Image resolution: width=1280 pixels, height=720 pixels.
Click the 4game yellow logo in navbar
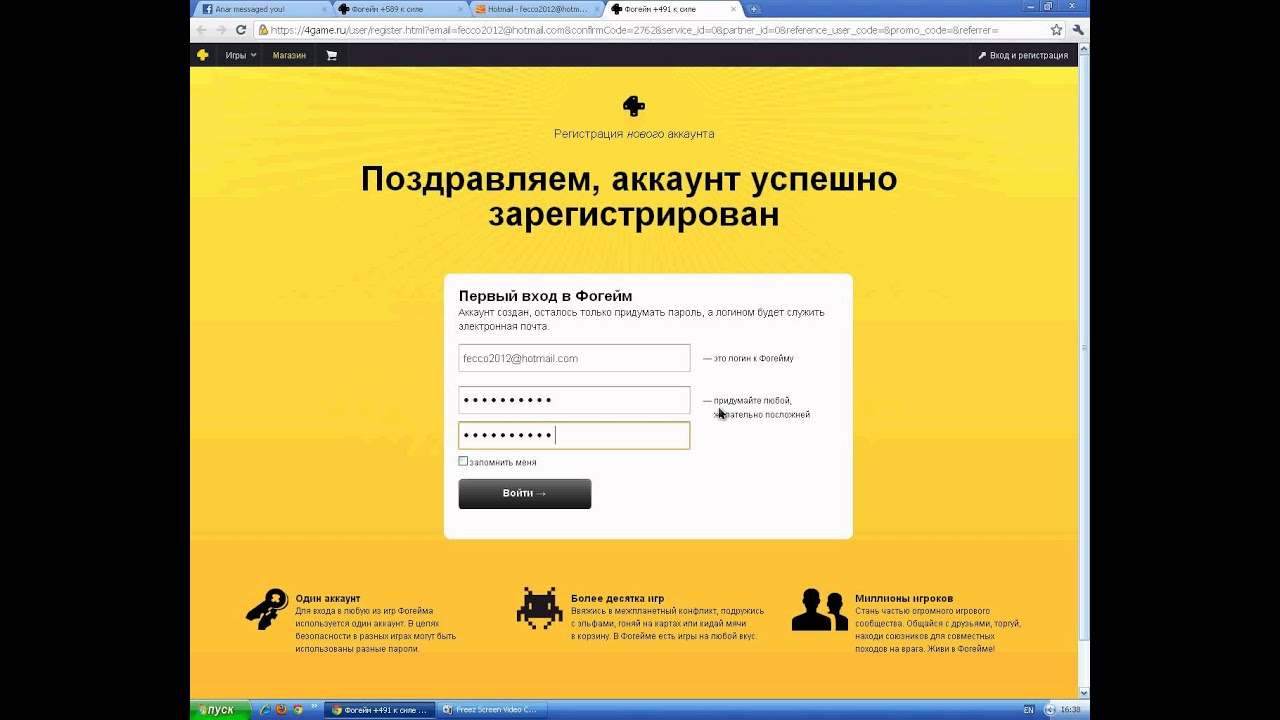click(x=202, y=55)
